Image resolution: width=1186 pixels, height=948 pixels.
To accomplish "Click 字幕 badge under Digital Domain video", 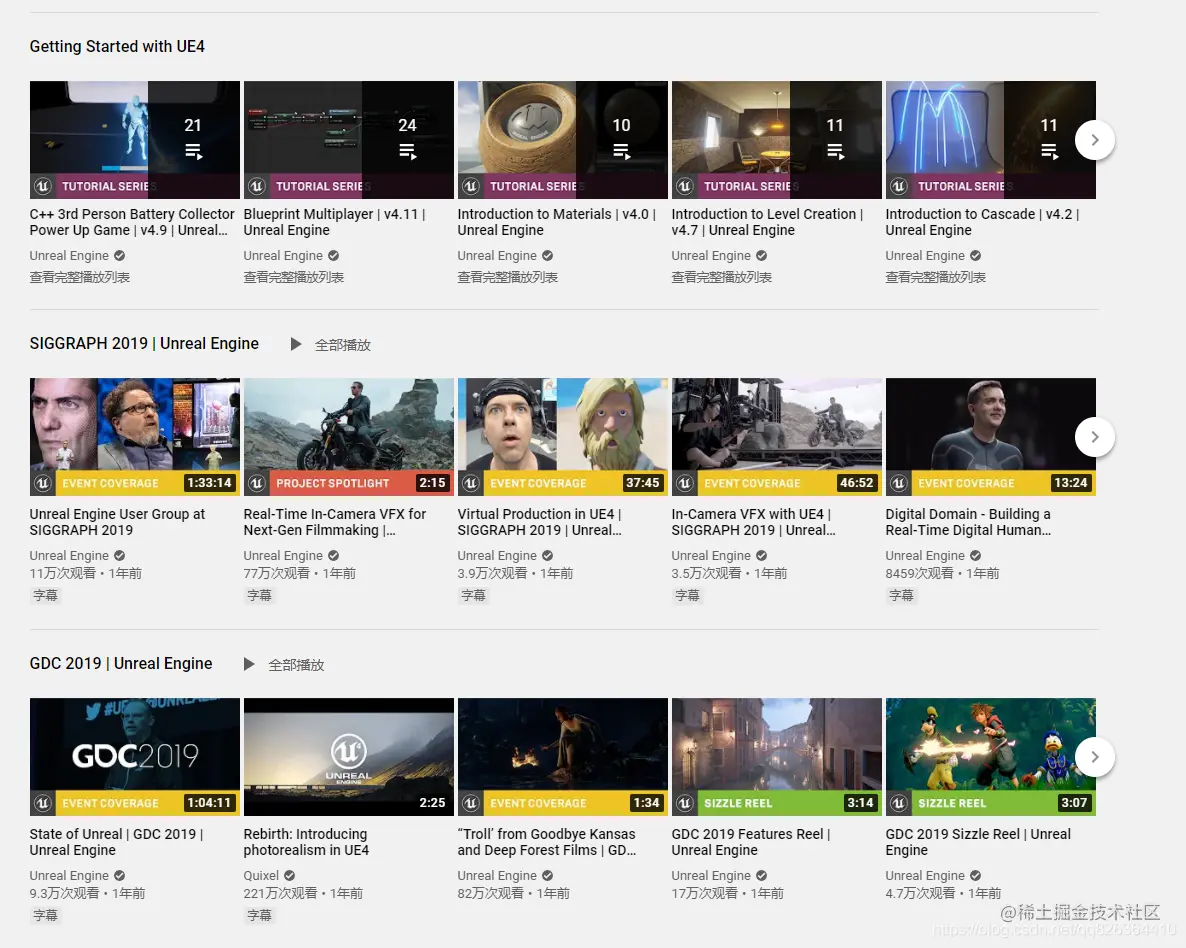I will [x=902, y=595].
